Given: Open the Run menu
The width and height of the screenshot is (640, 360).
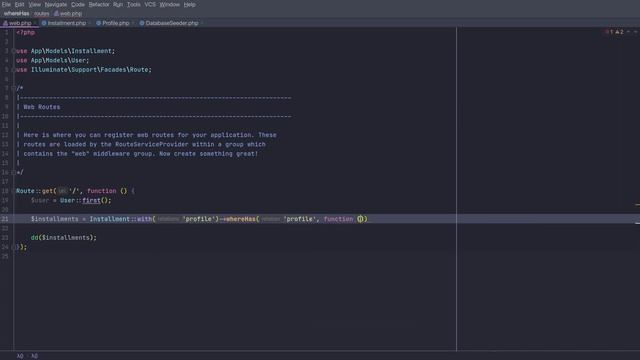Looking at the screenshot, I should (118, 4).
